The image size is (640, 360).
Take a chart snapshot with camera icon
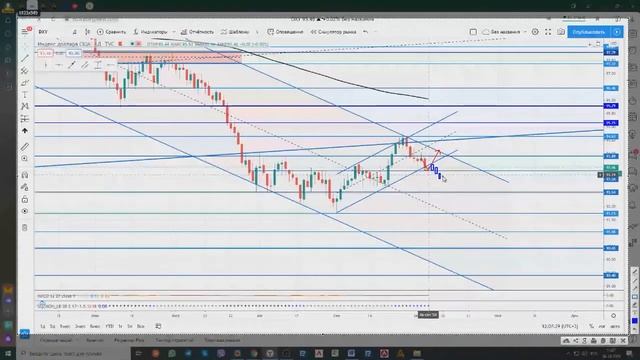point(561,32)
